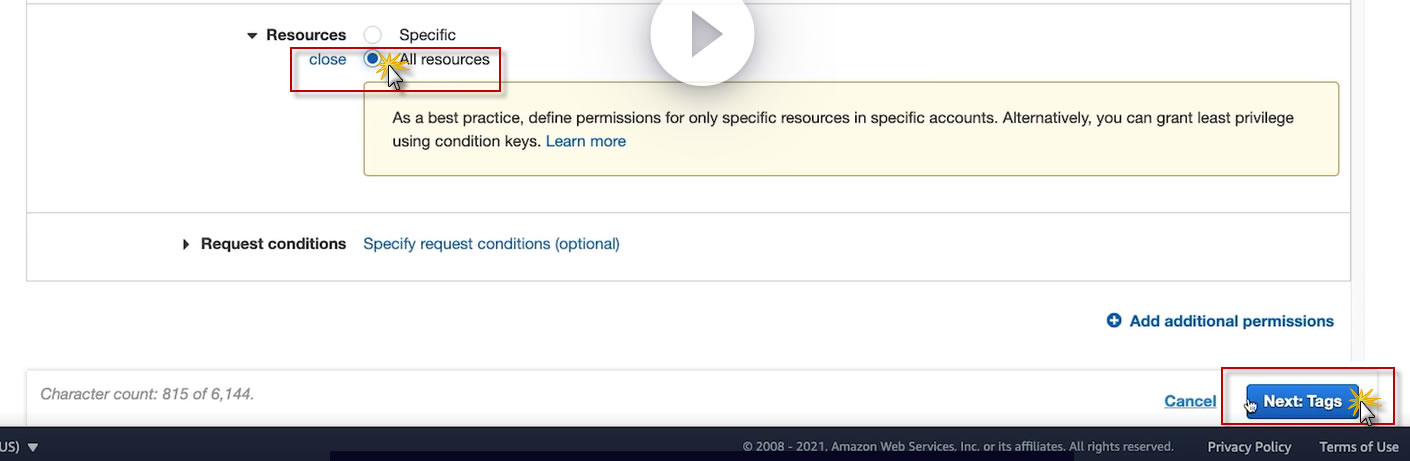Expand the Request conditions triangle
This screenshot has height=461, width=1410.
pyautogui.click(x=186, y=244)
